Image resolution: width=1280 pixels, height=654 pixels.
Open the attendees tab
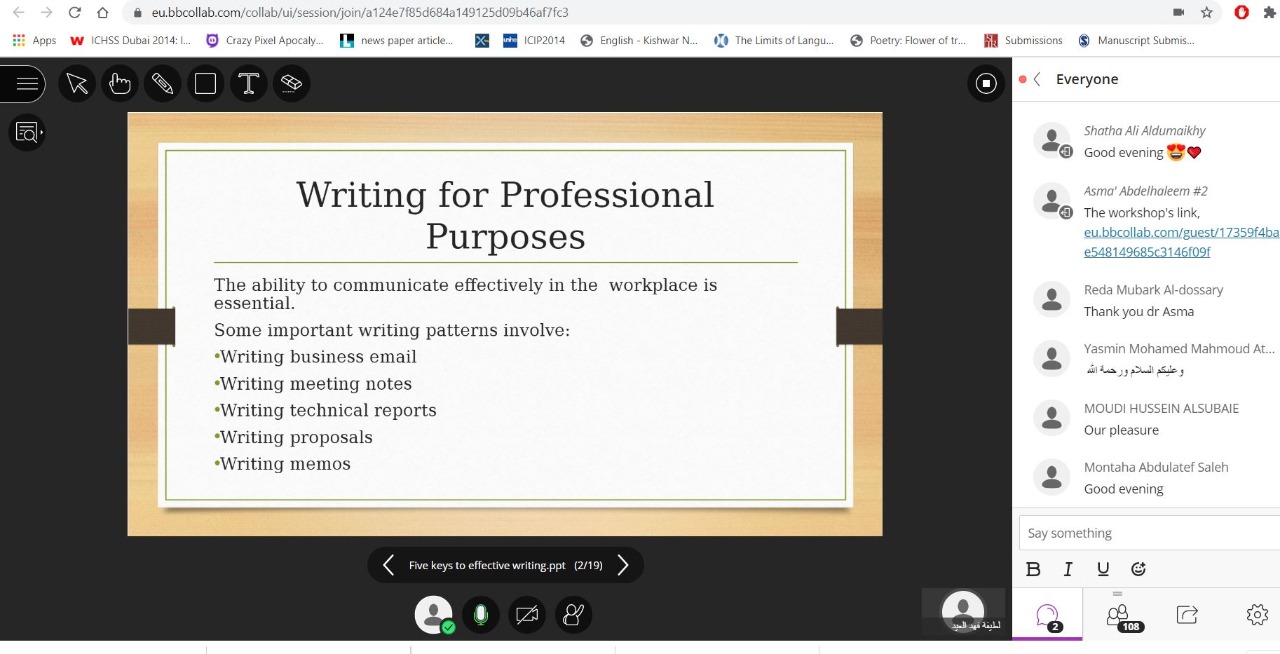[1118, 615]
